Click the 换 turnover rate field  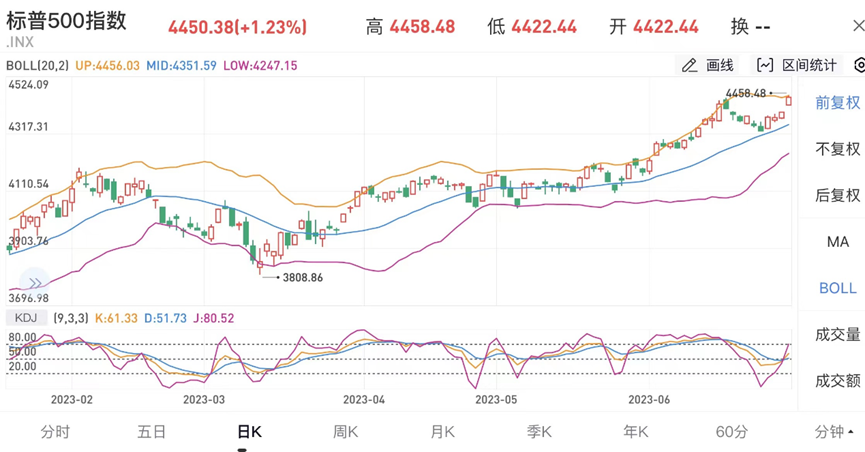[x=750, y=26]
